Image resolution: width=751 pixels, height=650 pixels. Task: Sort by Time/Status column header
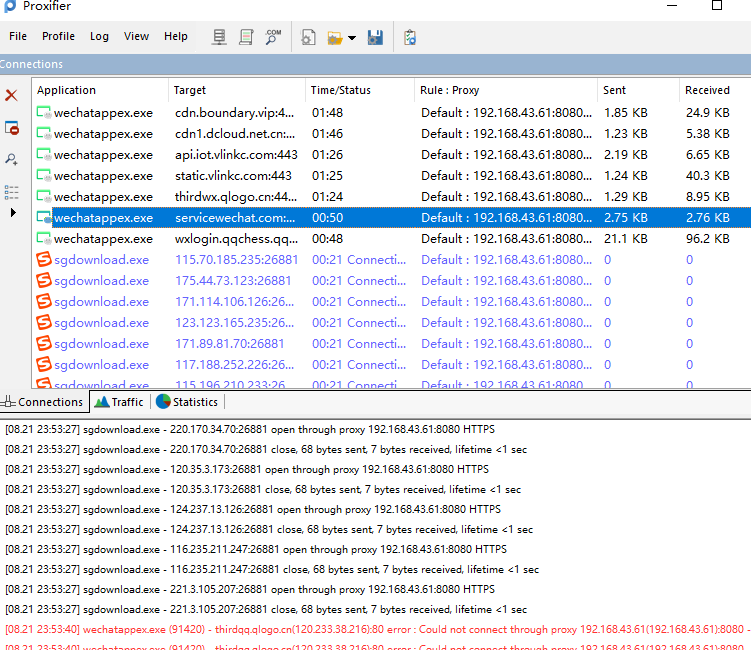coord(360,90)
